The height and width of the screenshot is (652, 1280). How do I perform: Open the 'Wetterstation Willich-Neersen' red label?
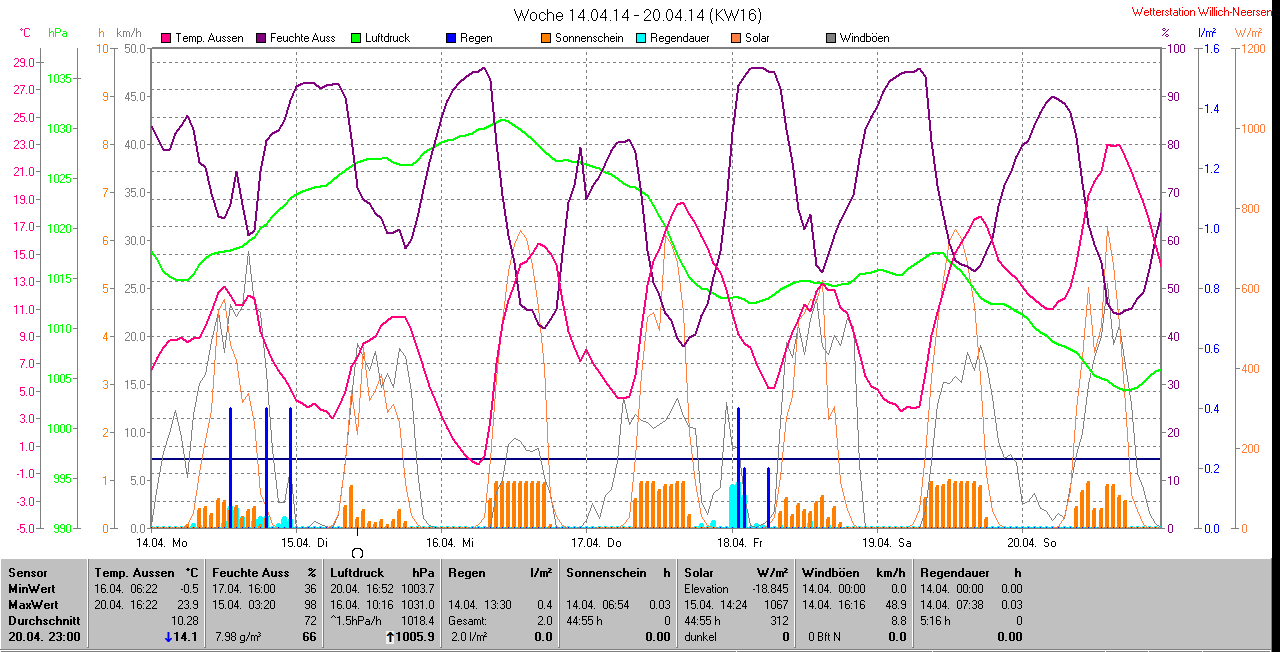pyautogui.click(x=1202, y=12)
